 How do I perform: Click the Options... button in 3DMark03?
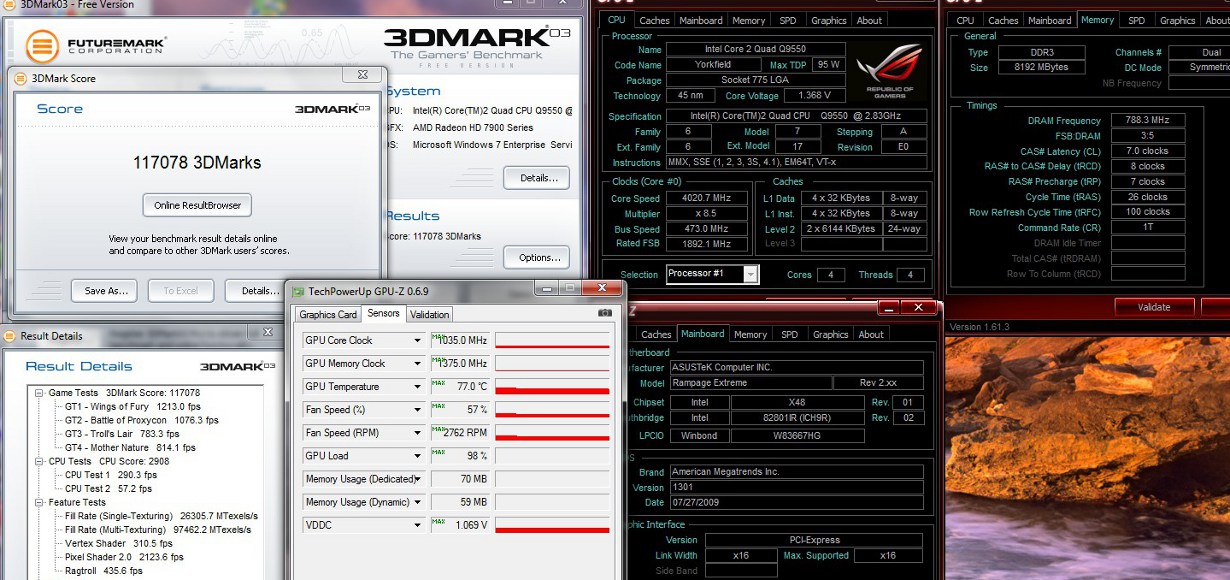pos(537,257)
